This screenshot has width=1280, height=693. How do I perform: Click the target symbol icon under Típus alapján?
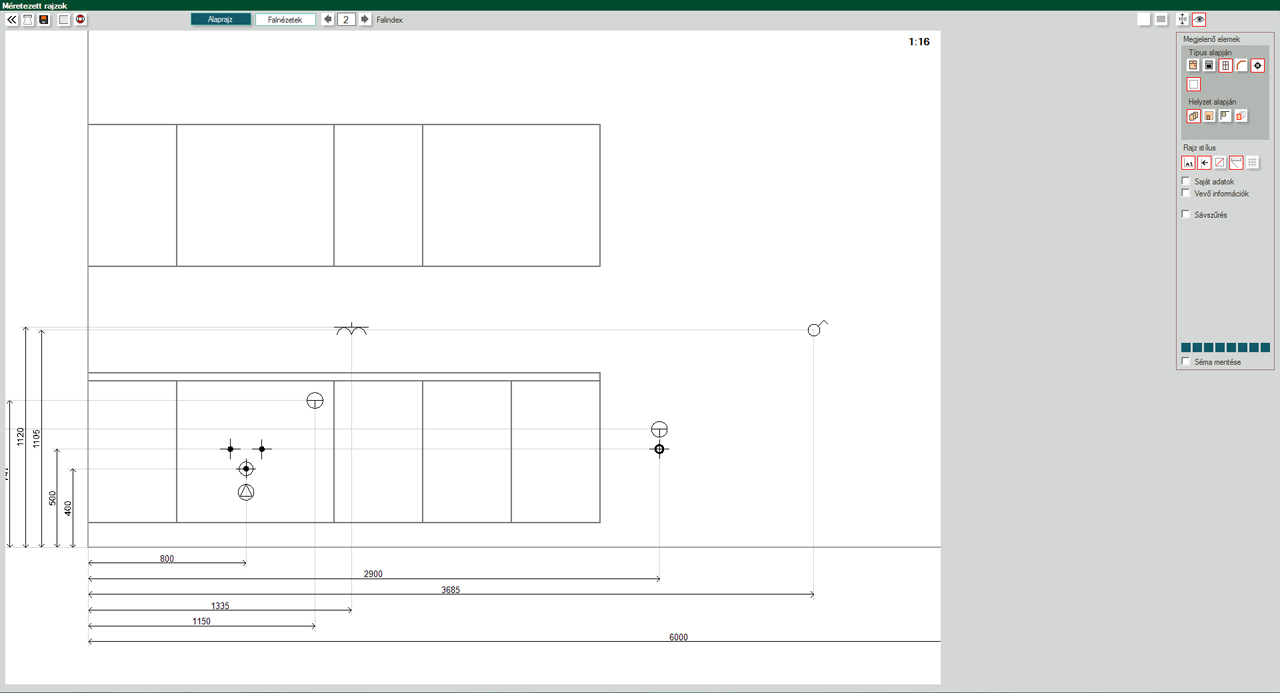[1258, 66]
